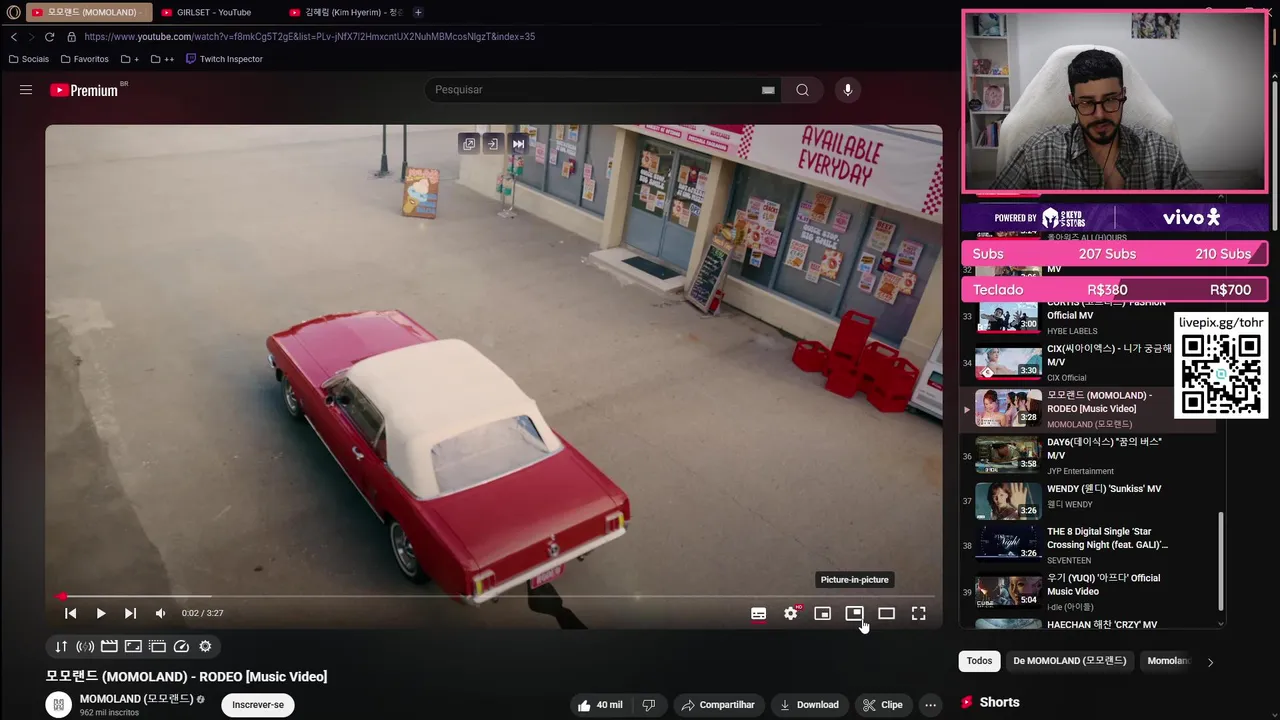Click the search magnifier button
This screenshot has height=720, width=1280.
click(x=802, y=90)
